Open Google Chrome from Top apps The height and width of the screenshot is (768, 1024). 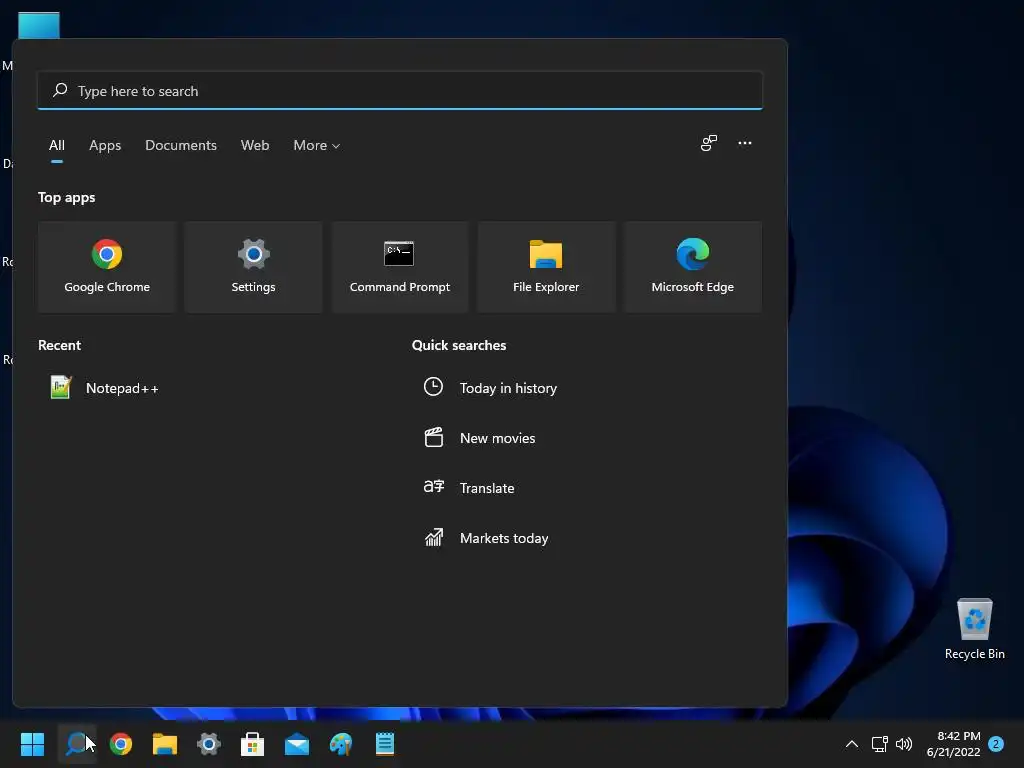pos(107,266)
